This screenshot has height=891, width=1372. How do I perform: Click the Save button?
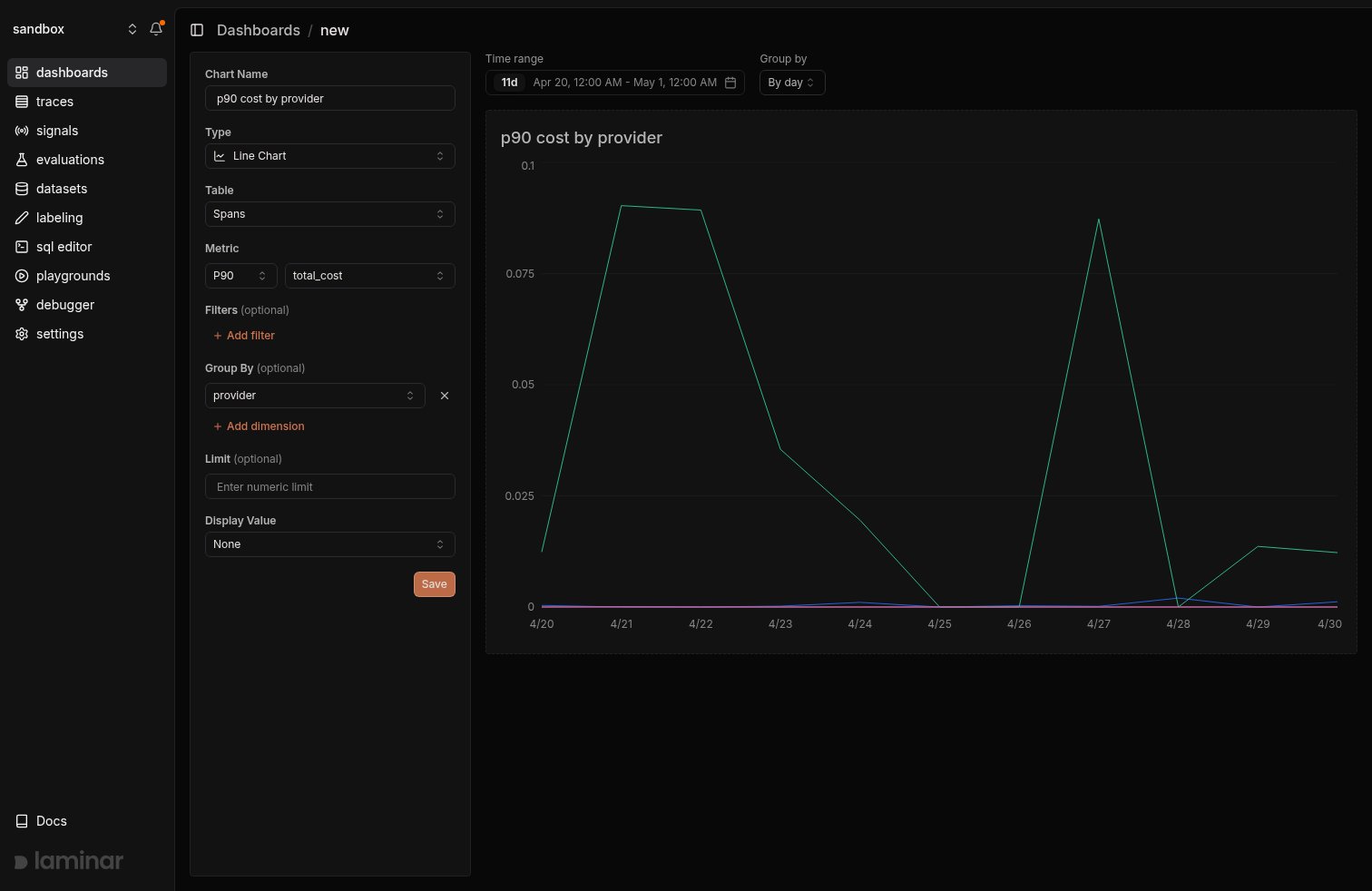pyautogui.click(x=435, y=584)
